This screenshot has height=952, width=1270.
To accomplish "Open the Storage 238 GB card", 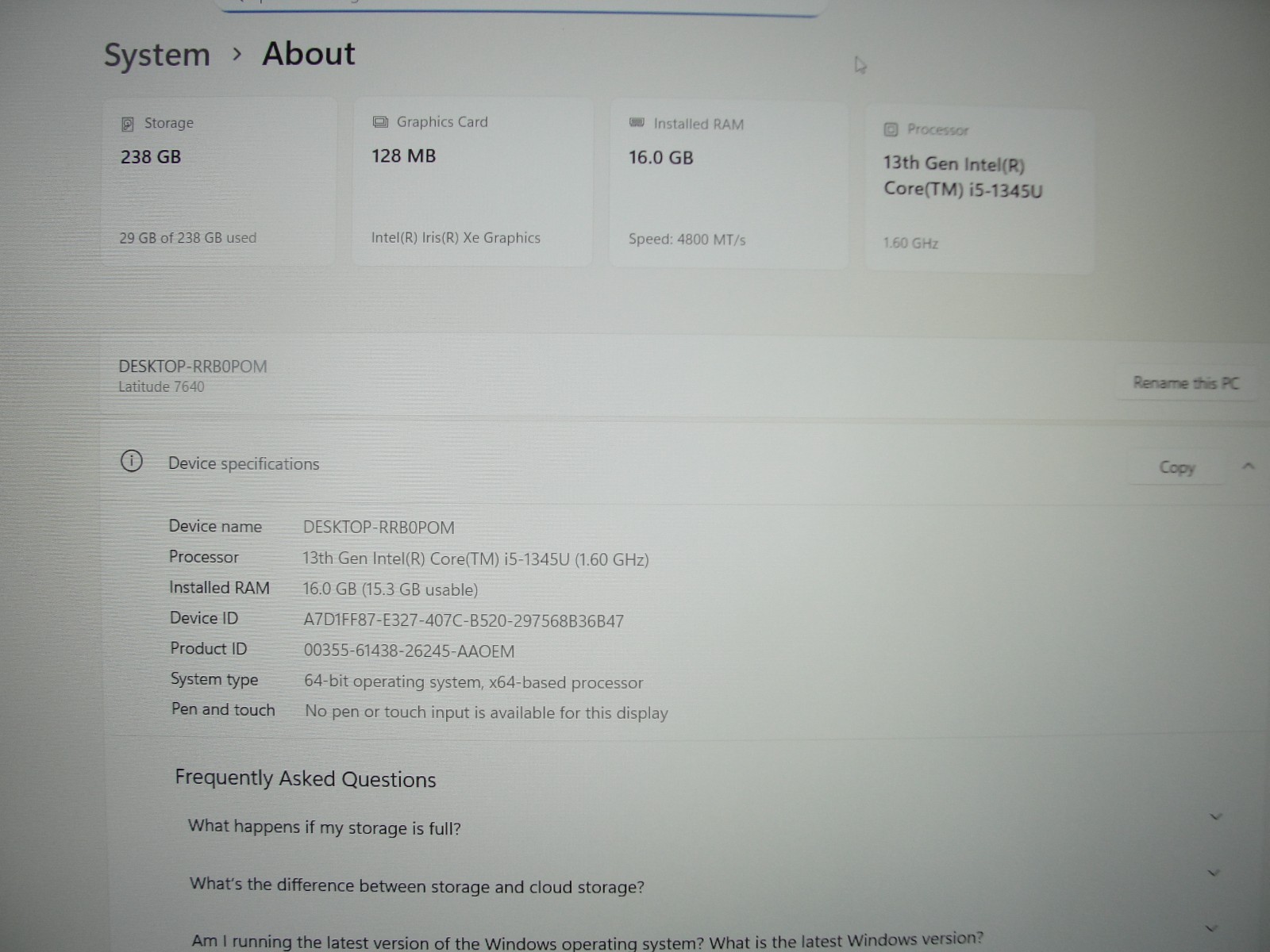I will 219,182.
